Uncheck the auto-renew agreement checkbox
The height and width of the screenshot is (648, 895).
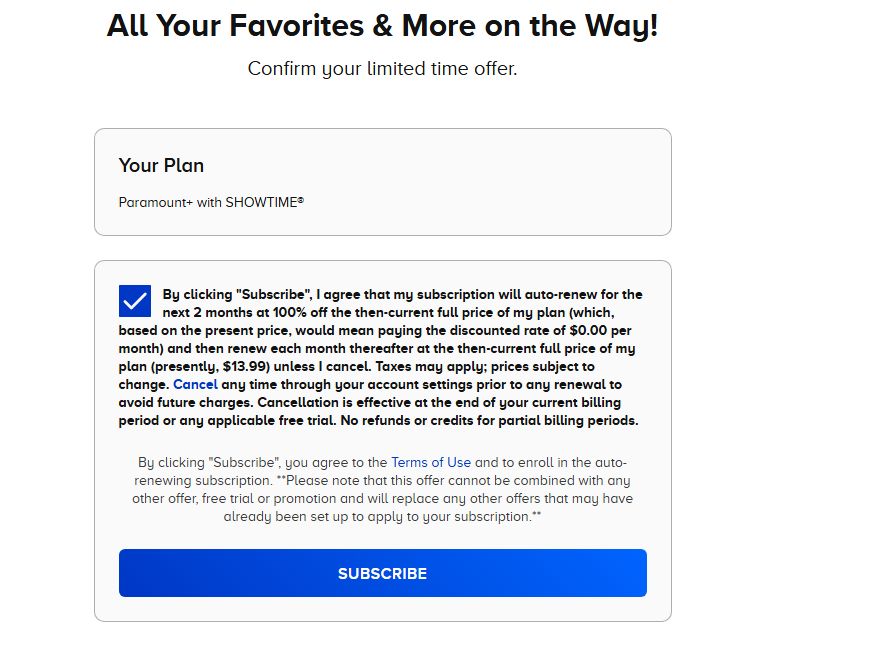tap(135, 301)
